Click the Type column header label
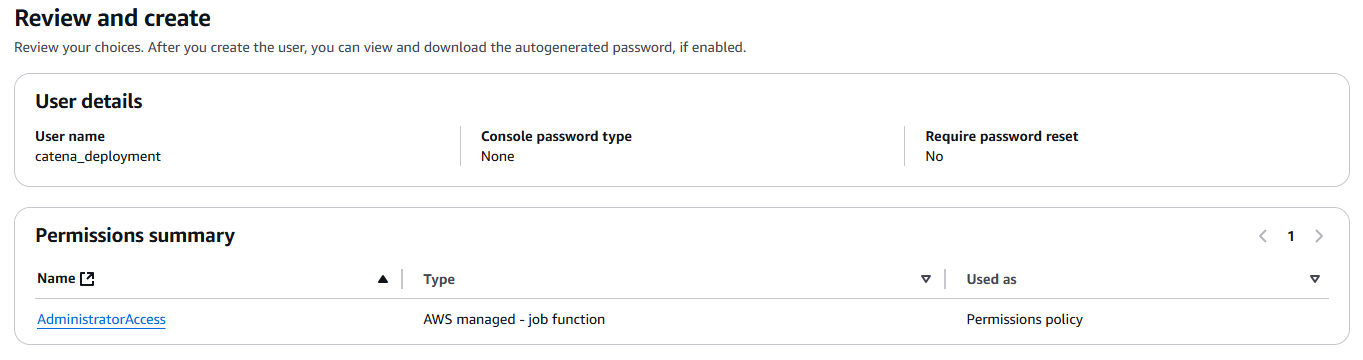 pos(439,280)
